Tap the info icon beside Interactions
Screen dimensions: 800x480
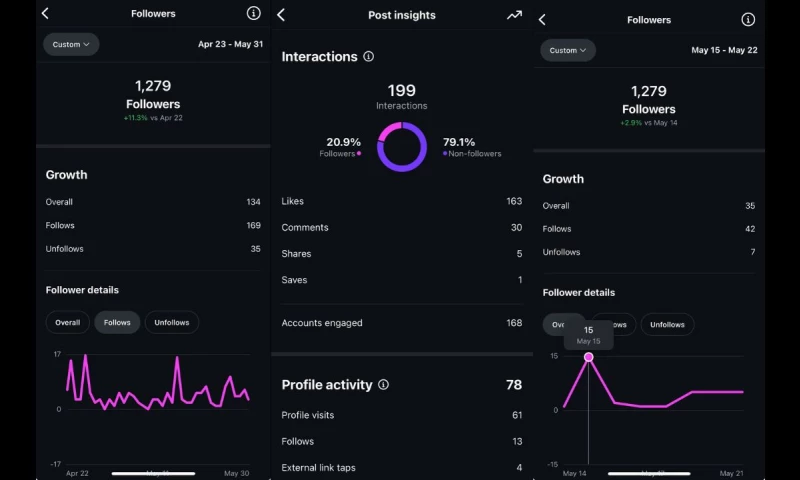[x=369, y=57]
